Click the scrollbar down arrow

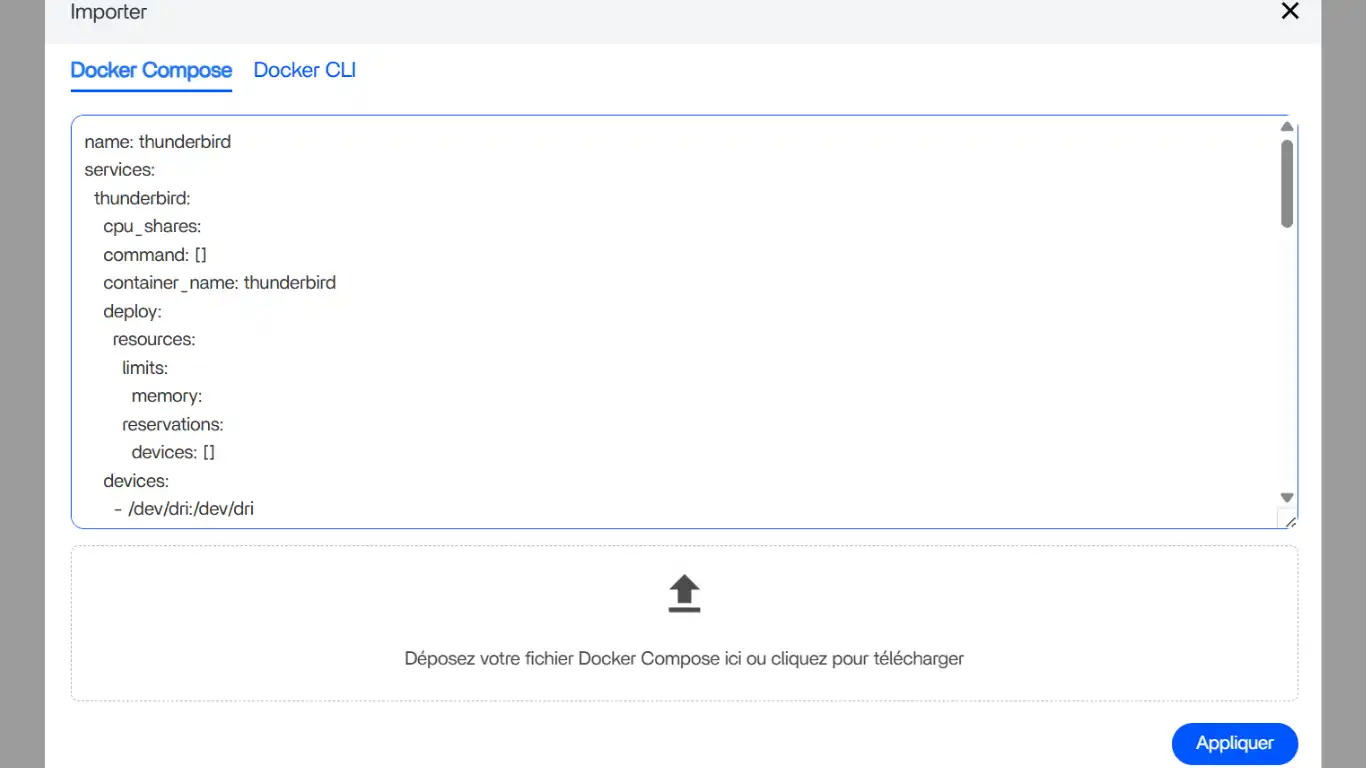click(1287, 497)
